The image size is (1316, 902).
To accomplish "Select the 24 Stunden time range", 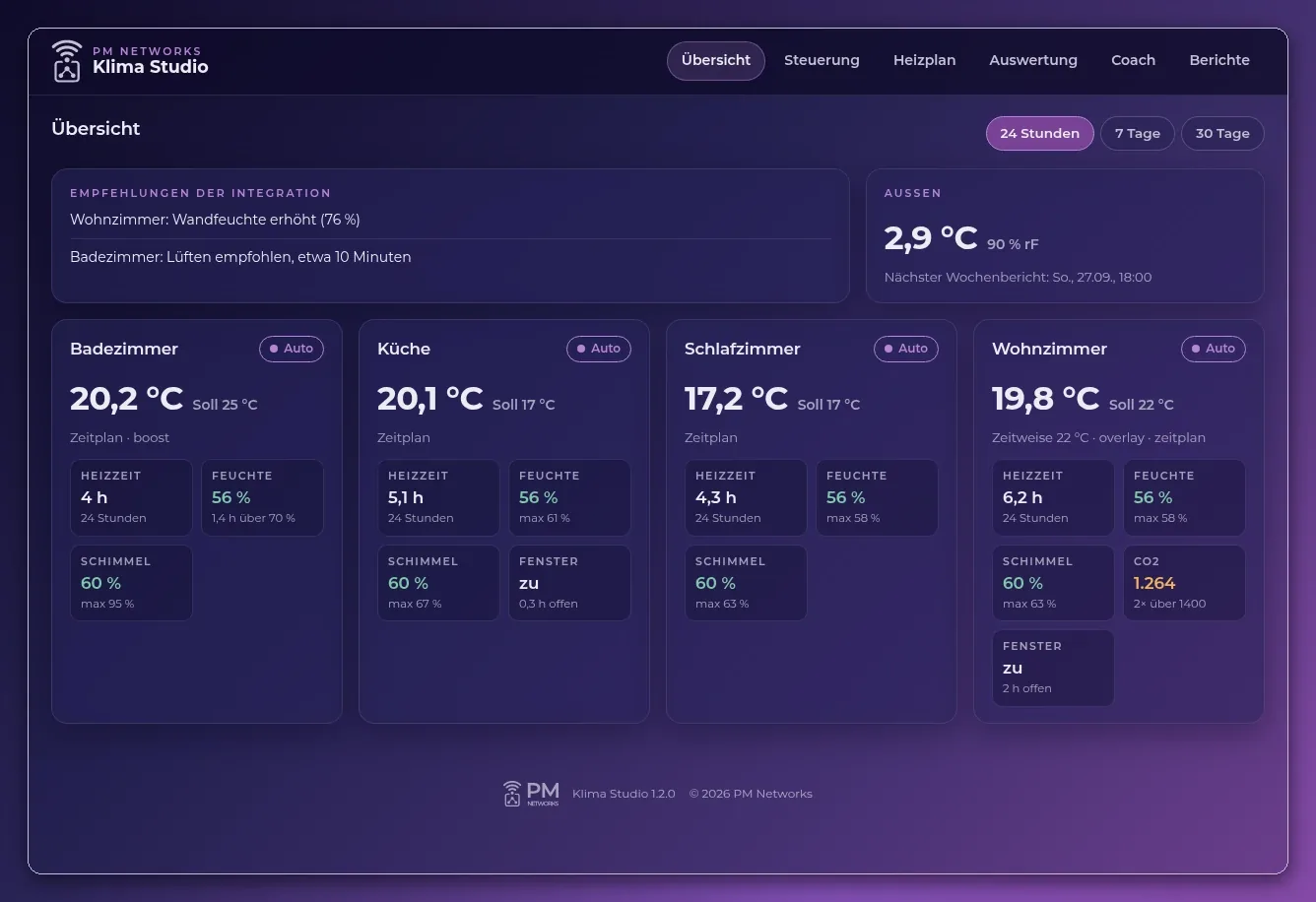I will click(1040, 134).
